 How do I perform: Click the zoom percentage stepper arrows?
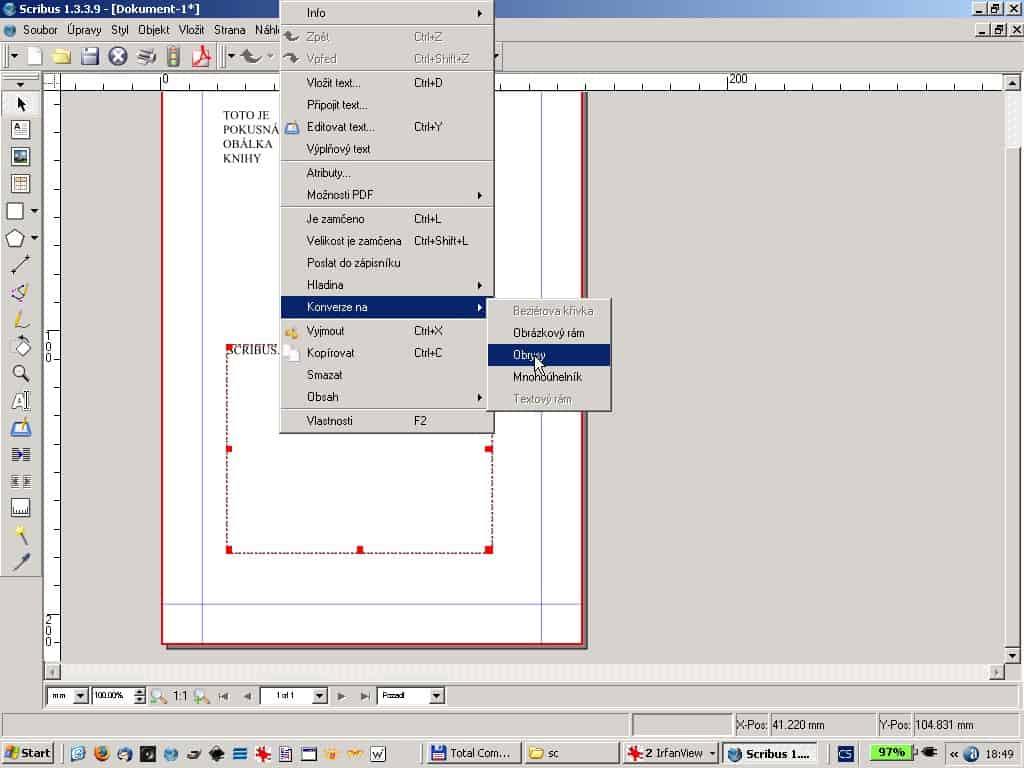tap(139, 696)
